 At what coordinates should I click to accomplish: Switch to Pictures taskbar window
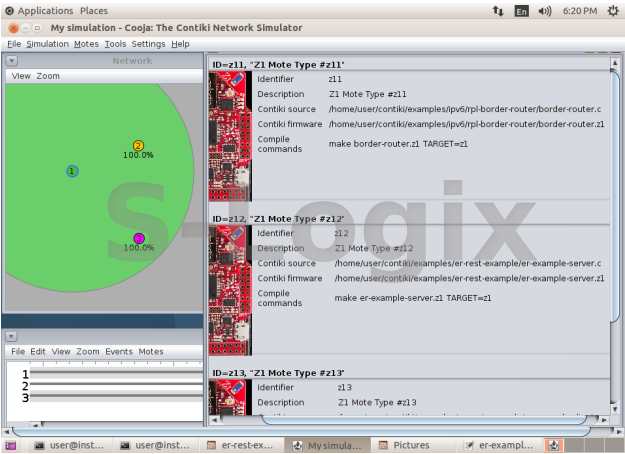click(x=413, y=445)
